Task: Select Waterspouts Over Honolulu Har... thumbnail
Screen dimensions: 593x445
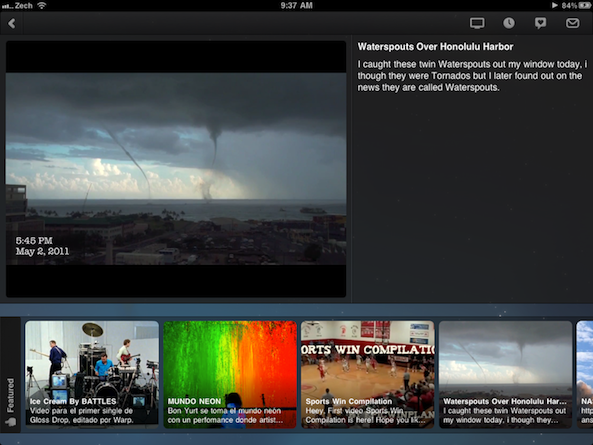Action: point(505,374)
